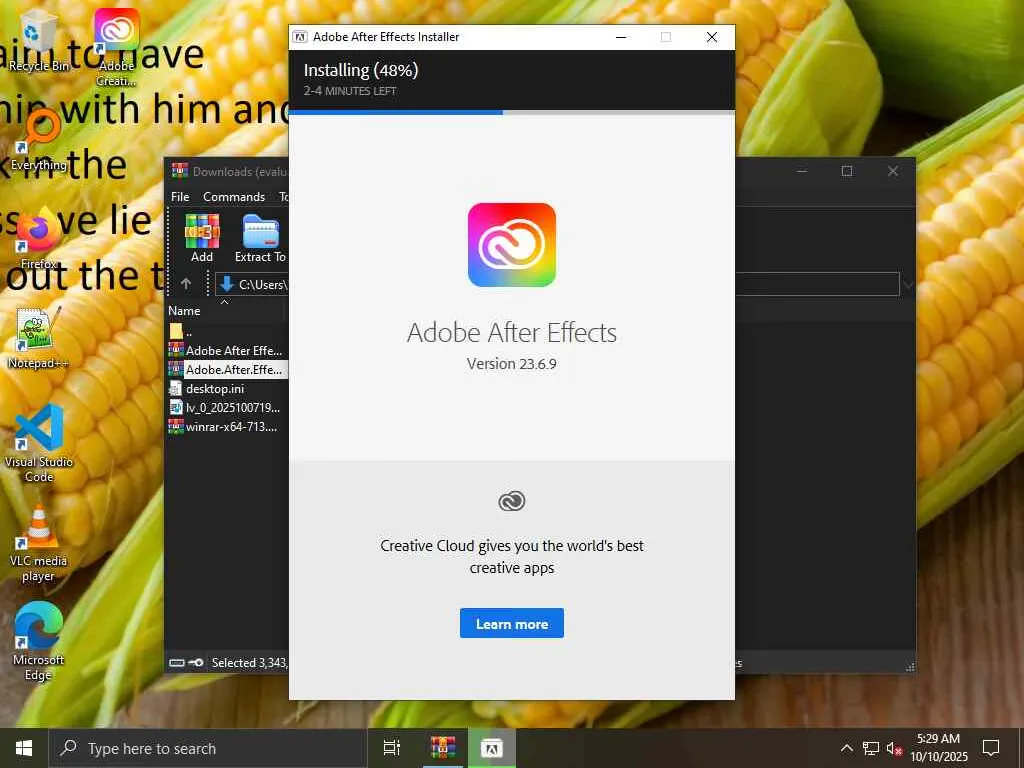The width and height of the screenshot is (1024, 768).
Task: Click the taskbar search box
Action: [x=208, y=748]
